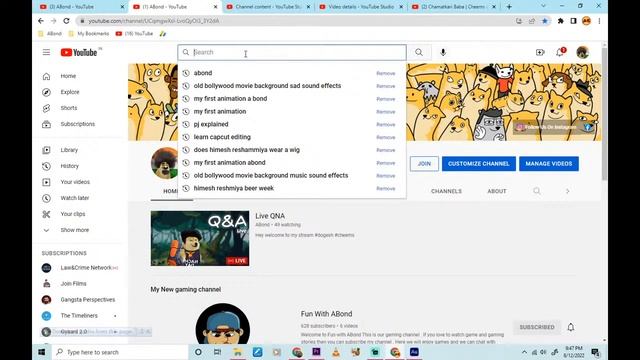
Task: Click the channel search magnifier icon
Action: tap(537, 191)
